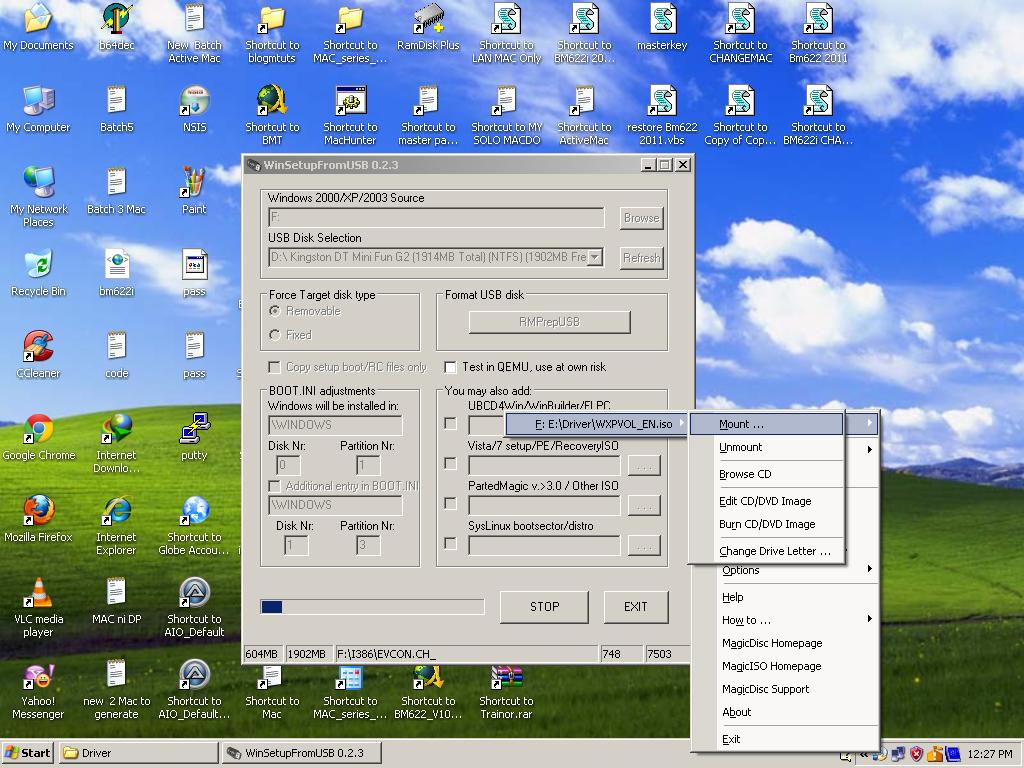Choose Mount ... from the menu
The image size is (1024, 768).
[767, 424]
